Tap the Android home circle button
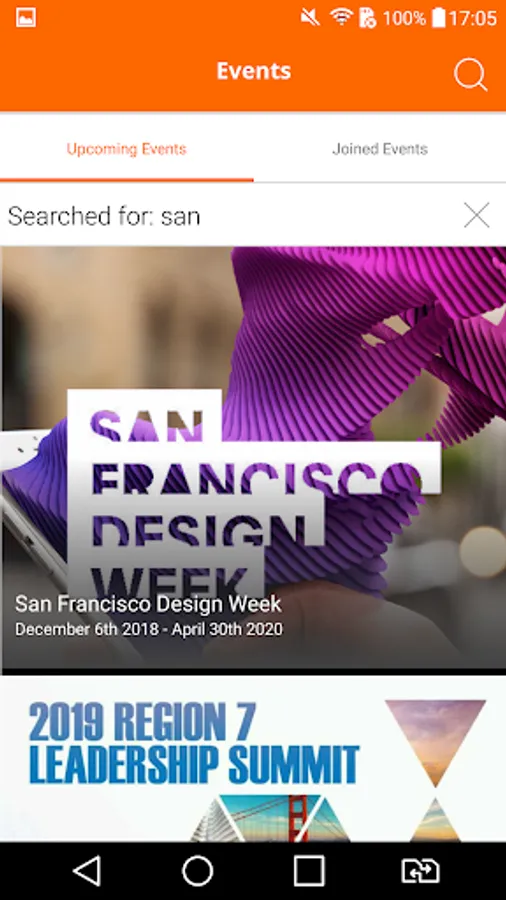Screen dimensions: 506x900 pos(198,871)
